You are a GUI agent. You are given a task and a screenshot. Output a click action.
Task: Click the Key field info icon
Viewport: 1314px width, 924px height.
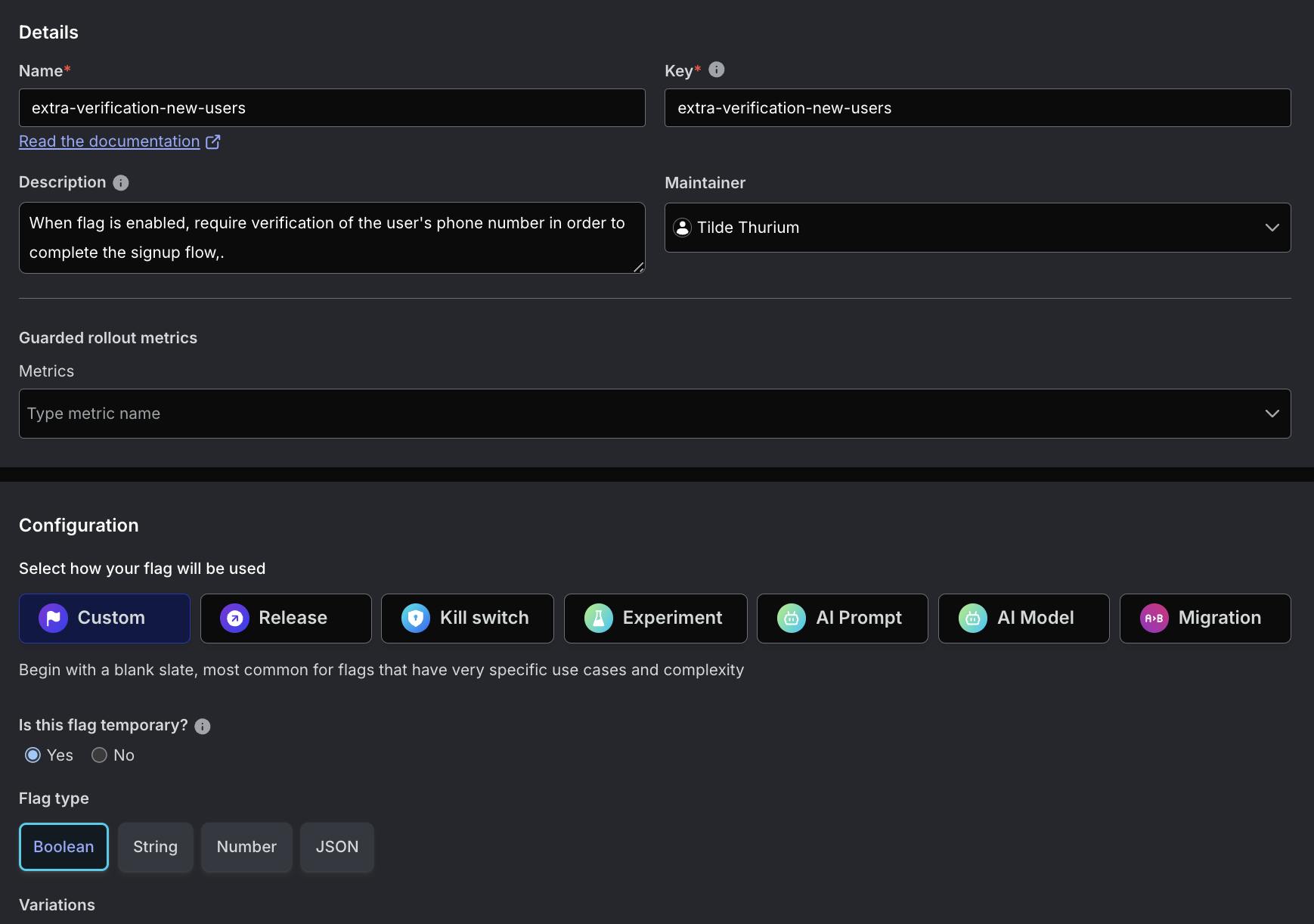[x=717, y=70]
